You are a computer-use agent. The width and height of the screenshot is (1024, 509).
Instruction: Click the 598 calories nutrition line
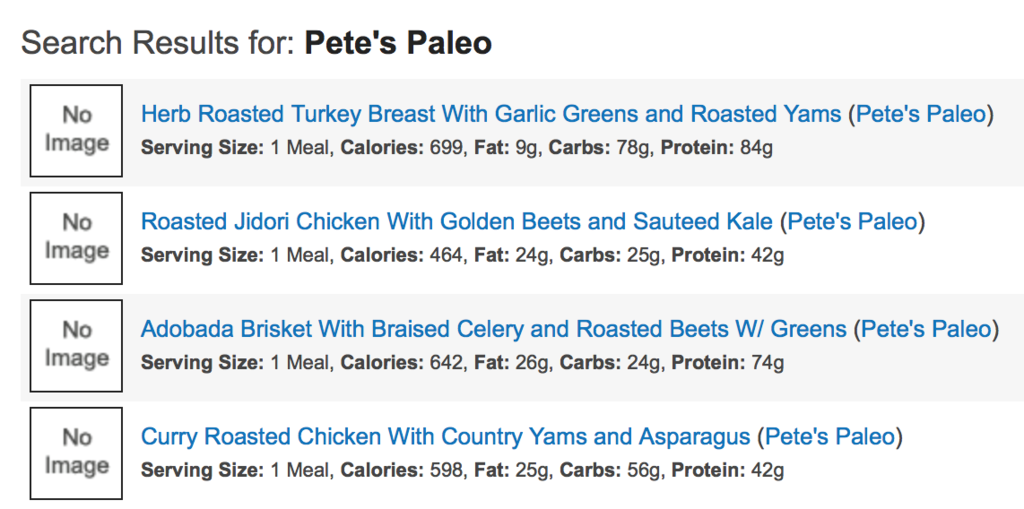pos(462,470)
